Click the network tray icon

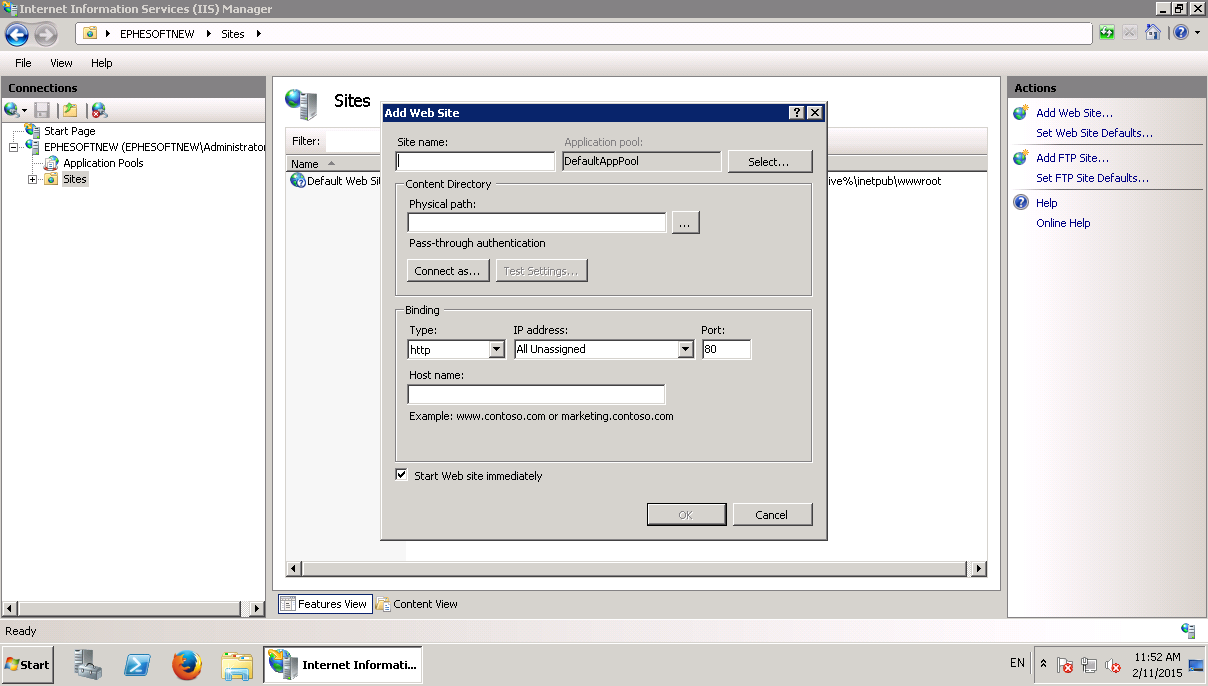click(x=1089, y=665)
